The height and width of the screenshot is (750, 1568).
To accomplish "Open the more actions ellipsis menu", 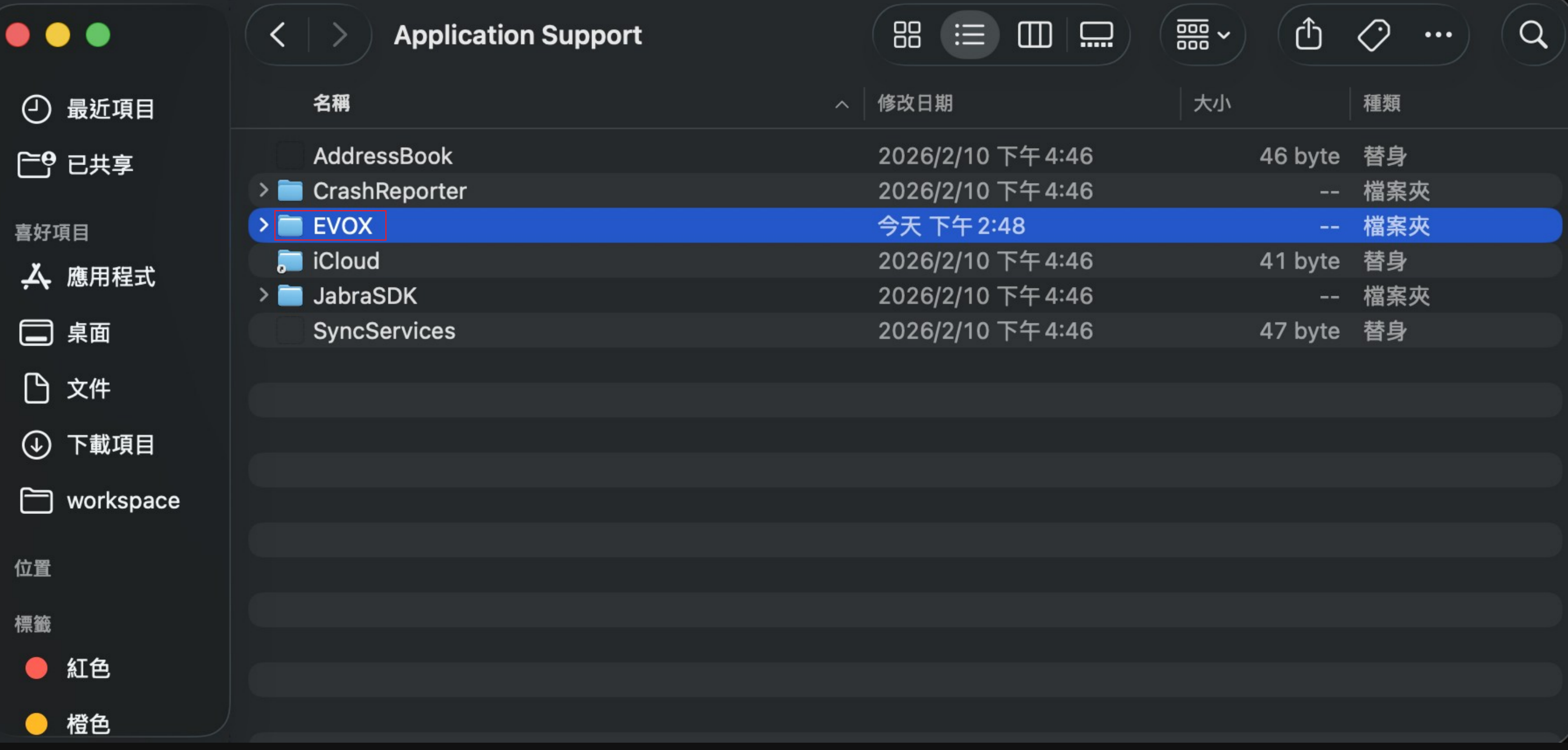I will tap(1438, 35).
